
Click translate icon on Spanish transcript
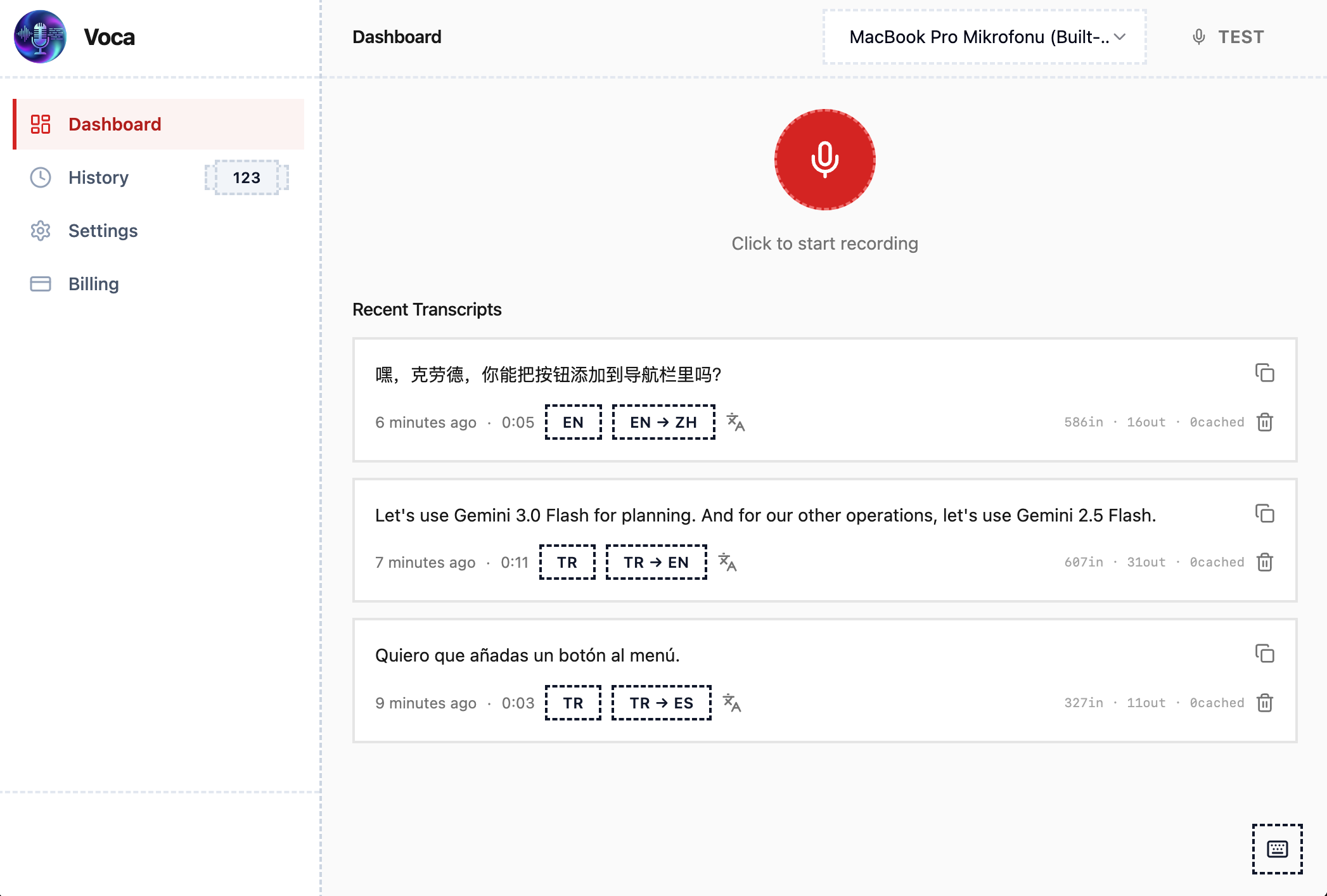click(x=732, y=703)
